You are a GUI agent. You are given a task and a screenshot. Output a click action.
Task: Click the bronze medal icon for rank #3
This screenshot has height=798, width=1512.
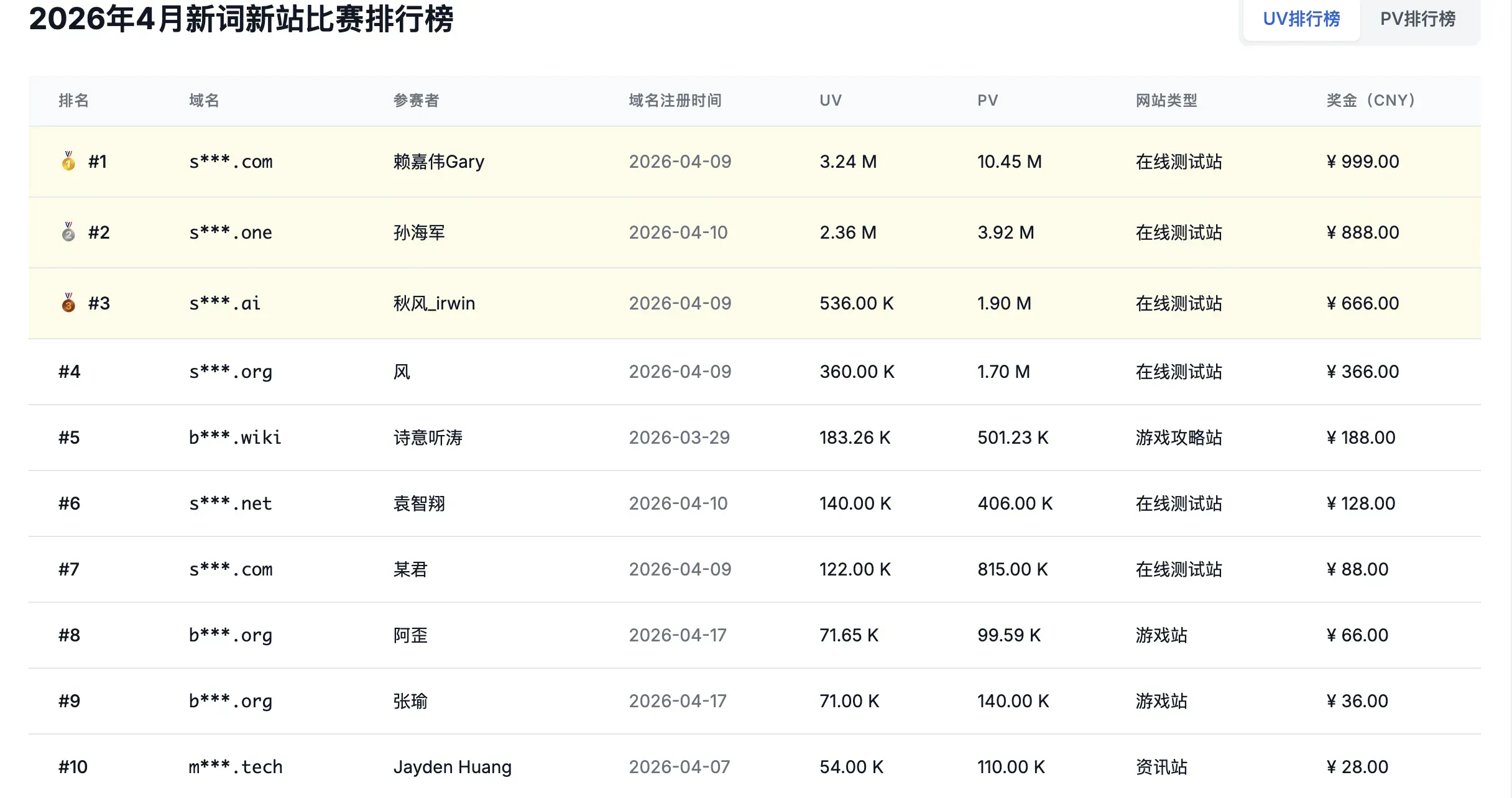point(68,303)
